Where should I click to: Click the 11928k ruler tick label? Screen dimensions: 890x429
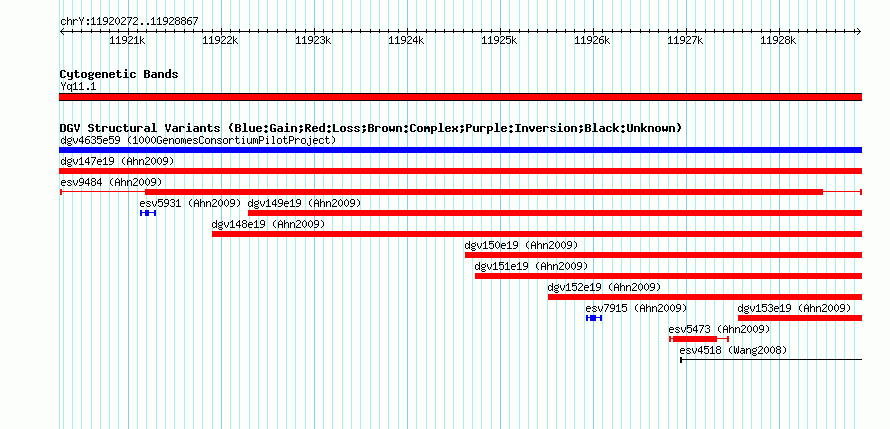point(779,40)
